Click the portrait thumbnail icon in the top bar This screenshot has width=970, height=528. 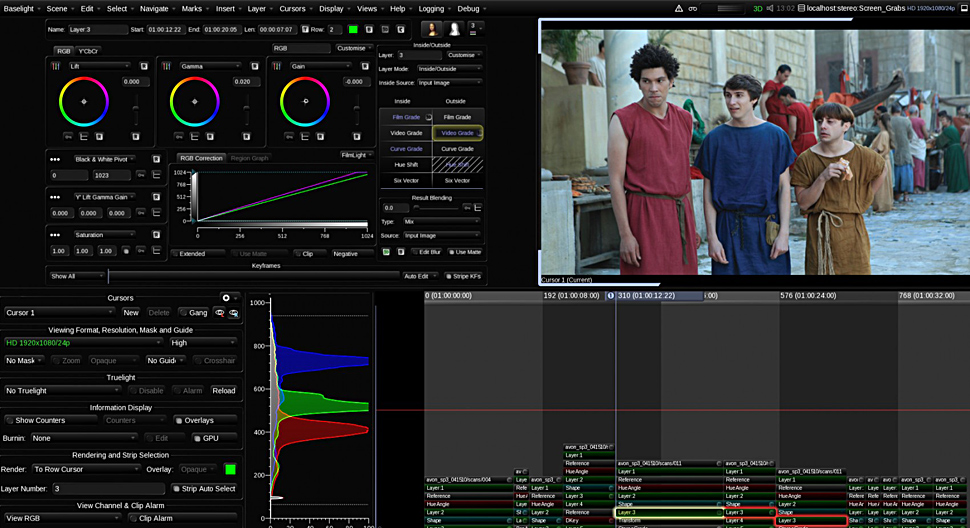(432, 29)
